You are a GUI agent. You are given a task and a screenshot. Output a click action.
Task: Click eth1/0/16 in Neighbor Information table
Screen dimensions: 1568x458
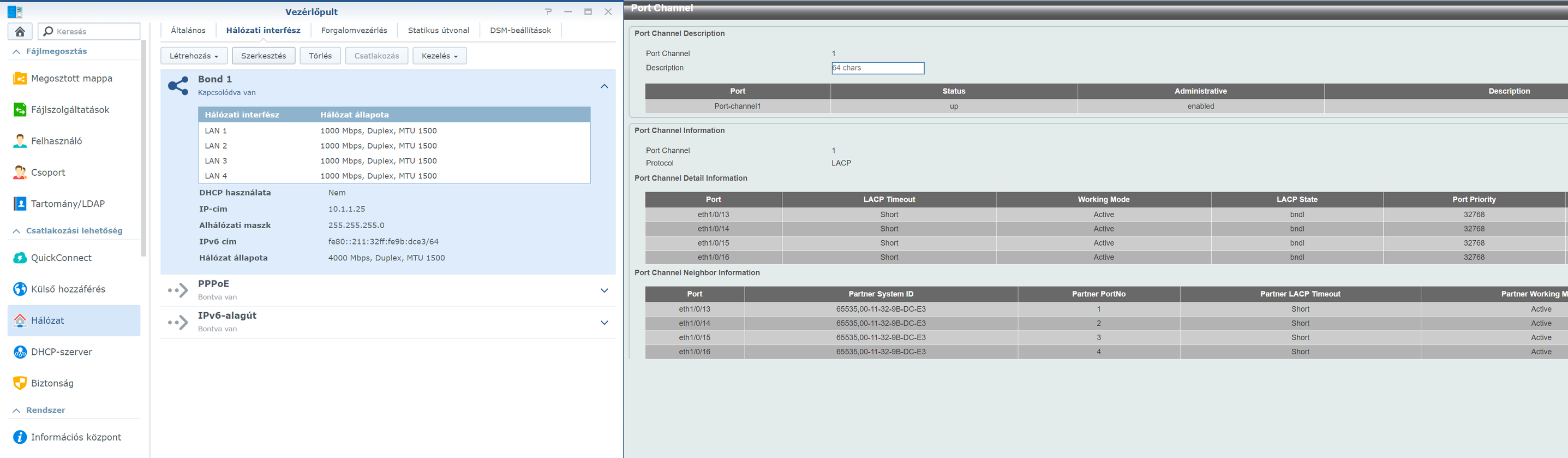tap(695, 352)
